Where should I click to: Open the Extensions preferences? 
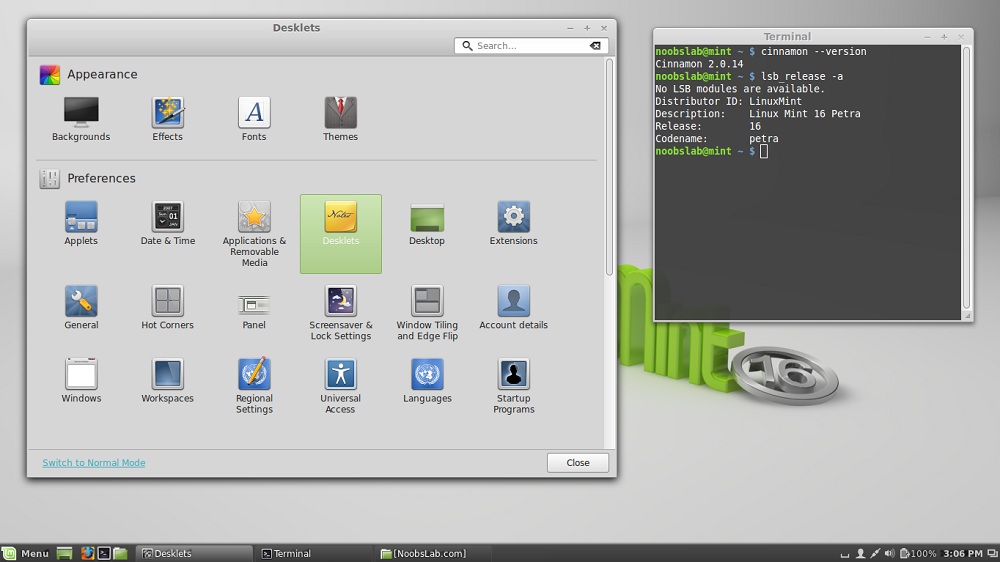pos(513,217)
